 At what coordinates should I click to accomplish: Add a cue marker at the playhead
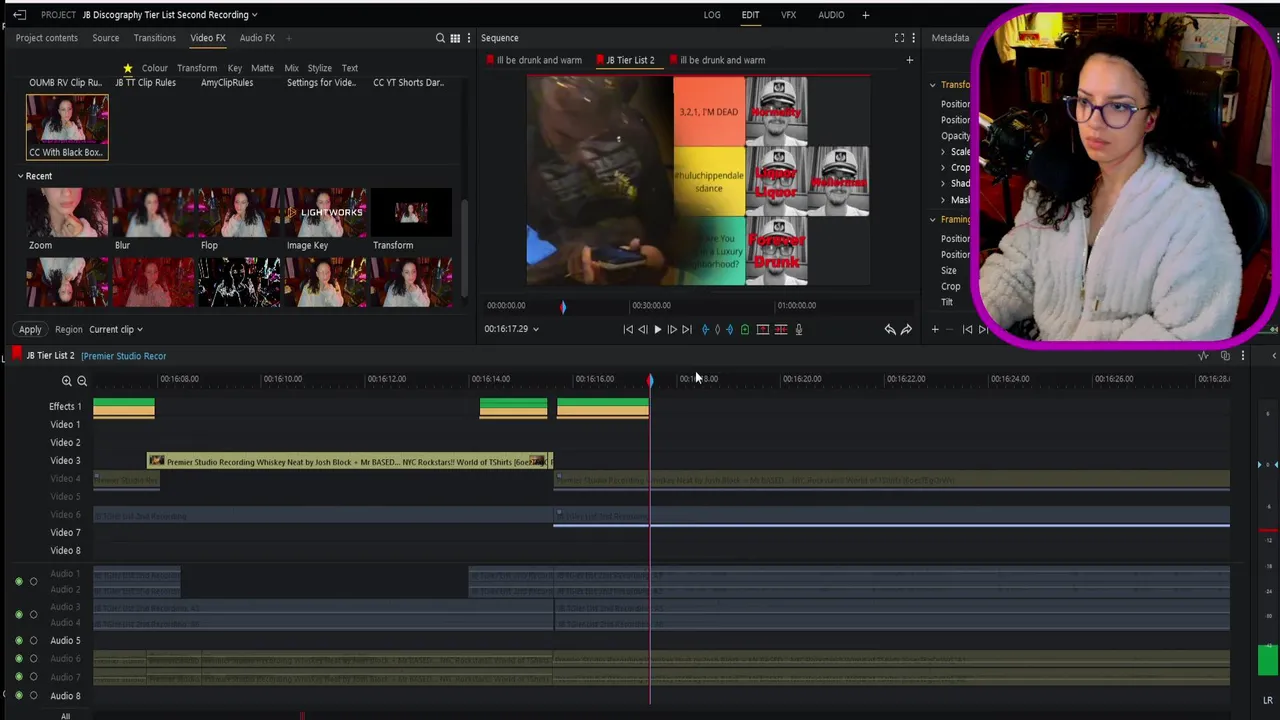pyautogui.click(x=744, y=329)
